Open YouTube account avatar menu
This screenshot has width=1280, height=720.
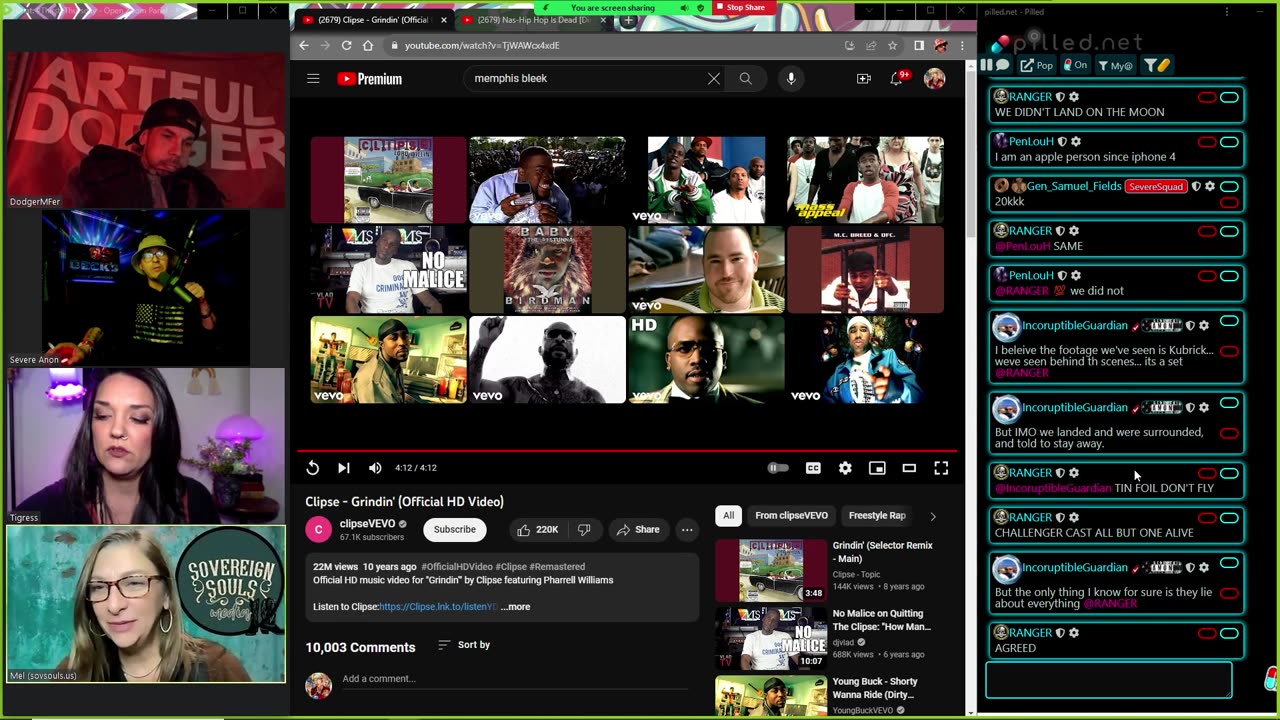(x=934, y=78)
